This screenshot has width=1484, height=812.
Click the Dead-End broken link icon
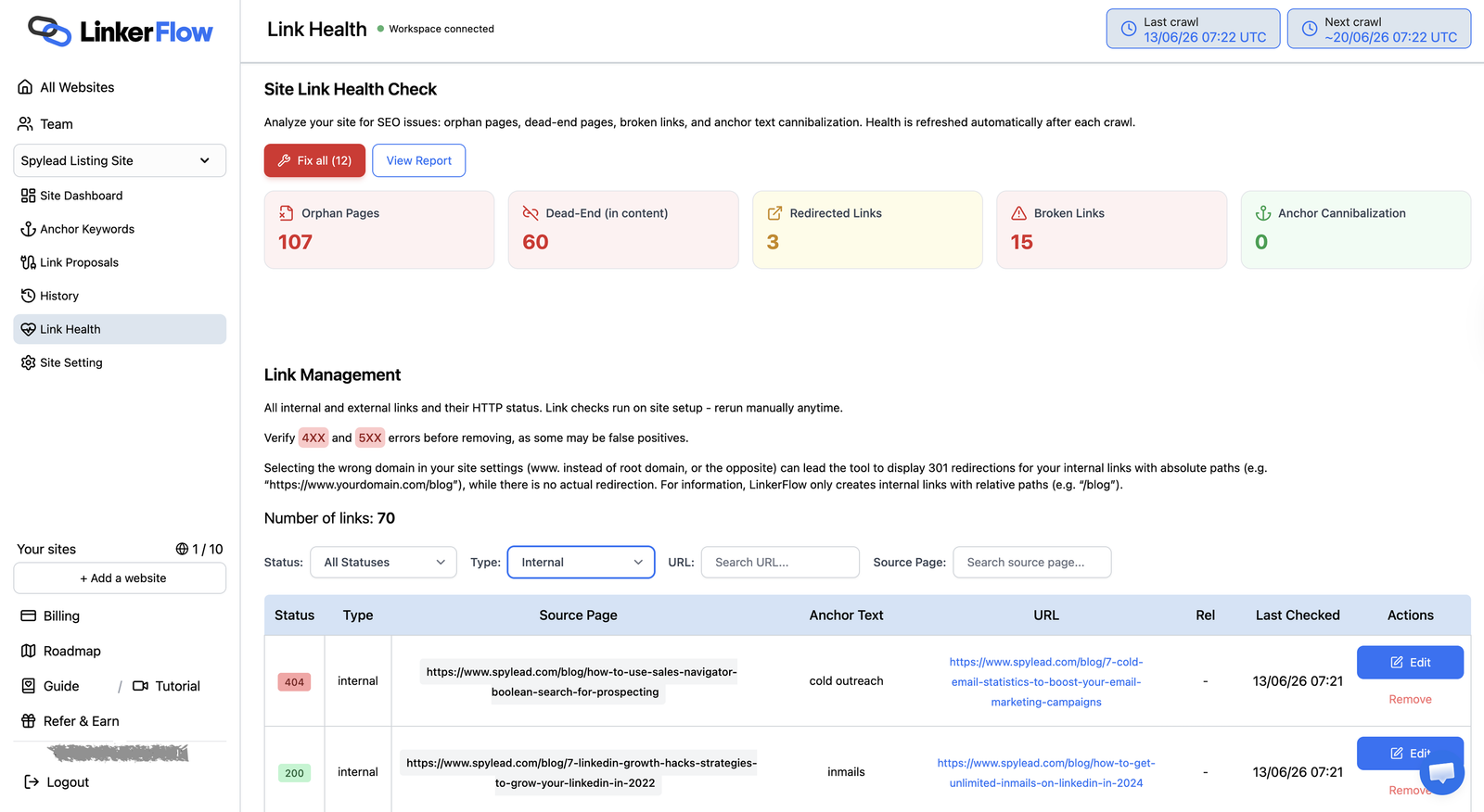pyautogui.click(x=531, y=213)
